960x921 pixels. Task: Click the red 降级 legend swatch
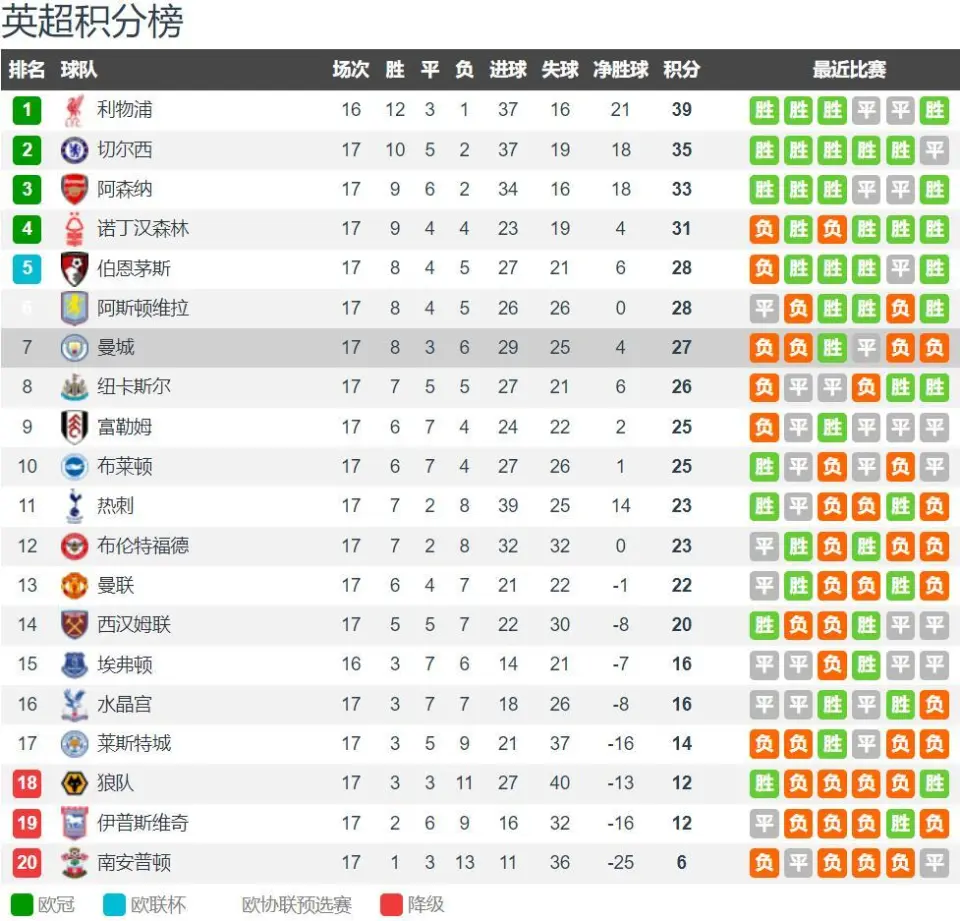tap(391, 904)
